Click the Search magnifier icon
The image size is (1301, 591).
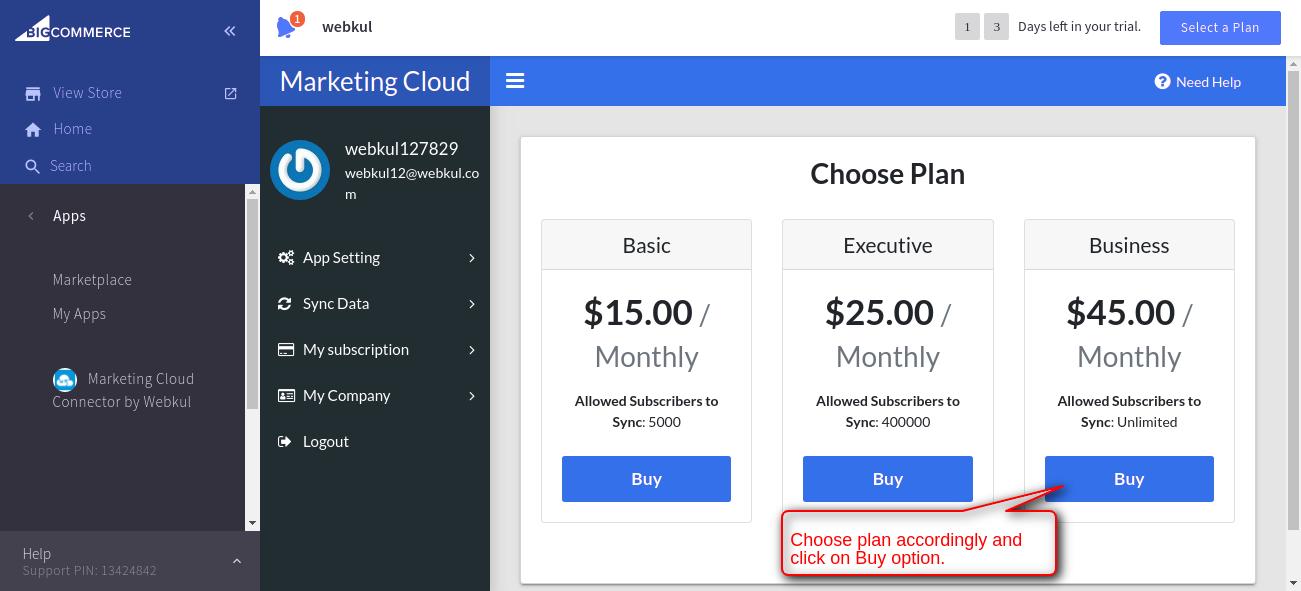pos(33,167)
